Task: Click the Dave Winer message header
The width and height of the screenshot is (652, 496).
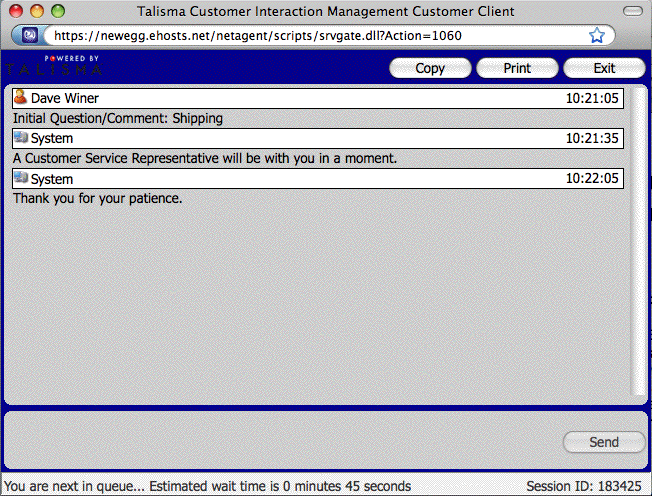Action: 300,98
